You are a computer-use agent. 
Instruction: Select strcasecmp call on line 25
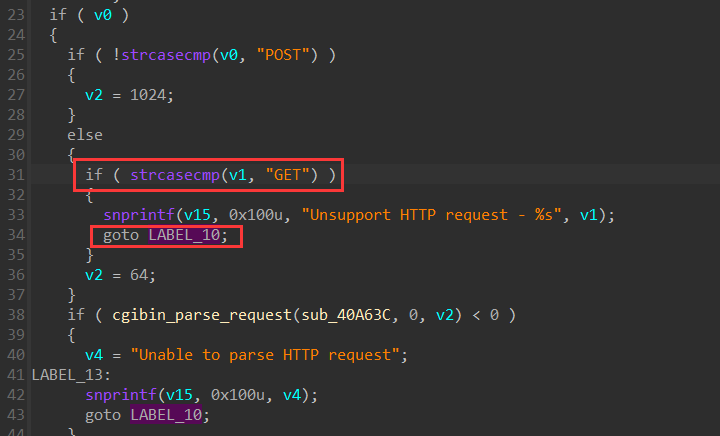coord(166,55)
